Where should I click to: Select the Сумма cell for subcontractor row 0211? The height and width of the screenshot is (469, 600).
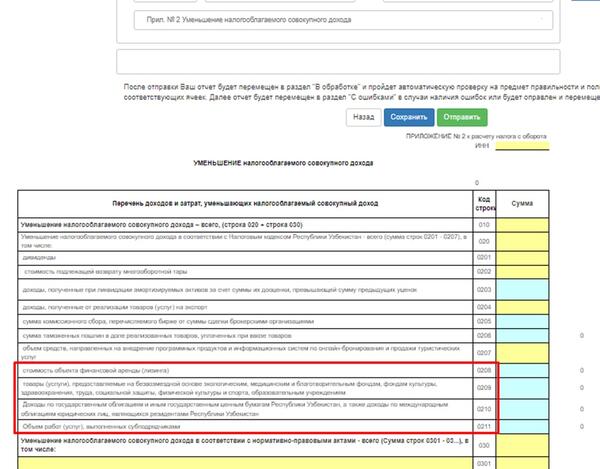click(x=523, y=427)
